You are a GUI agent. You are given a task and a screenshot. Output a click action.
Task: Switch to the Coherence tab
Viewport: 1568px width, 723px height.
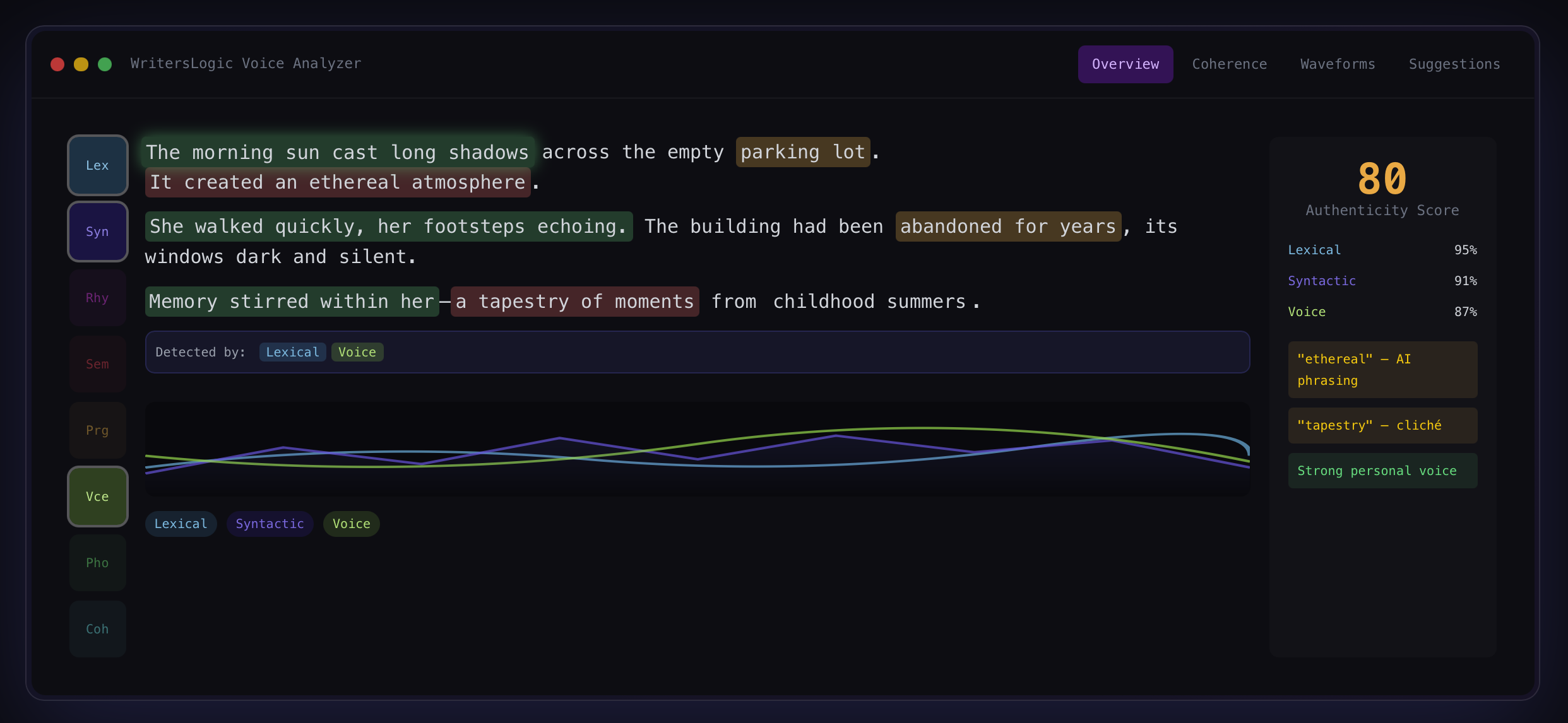(x=1230, y=64)
